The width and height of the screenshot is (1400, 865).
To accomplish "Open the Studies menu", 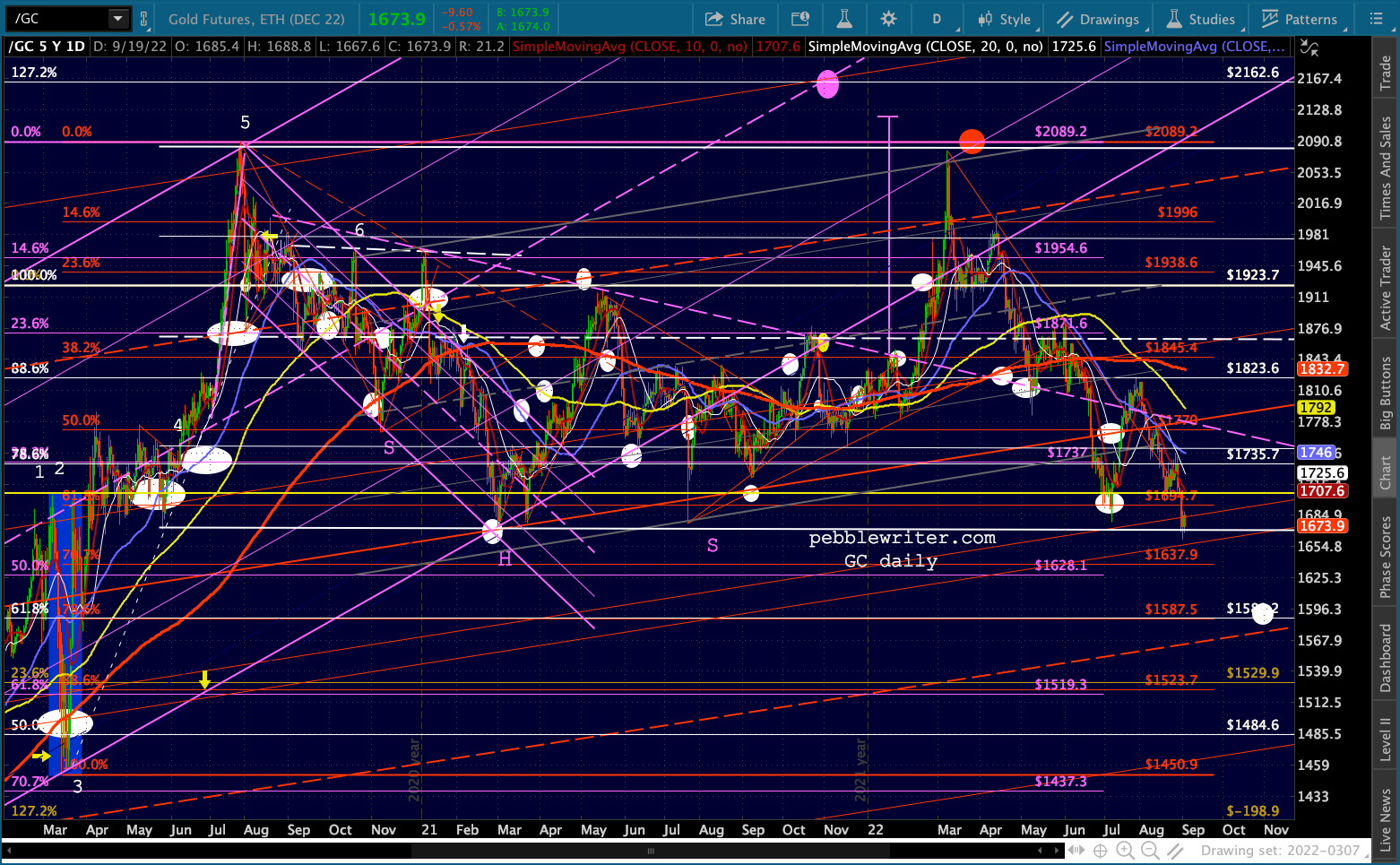I will point(1200,19).
